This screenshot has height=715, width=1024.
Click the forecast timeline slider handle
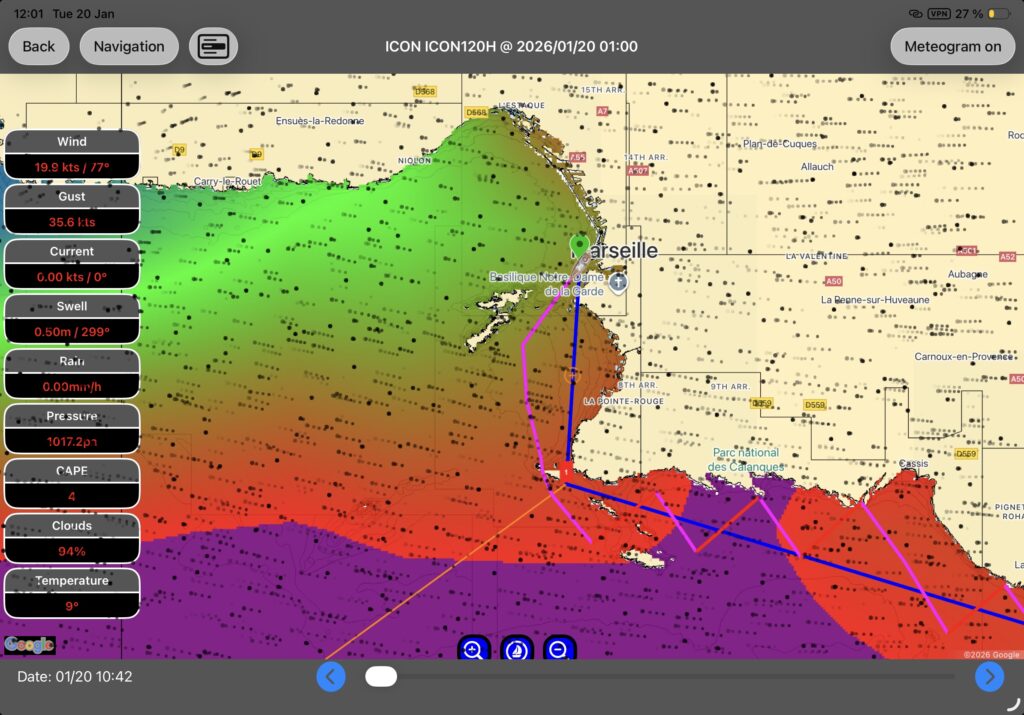coord(381,677)
